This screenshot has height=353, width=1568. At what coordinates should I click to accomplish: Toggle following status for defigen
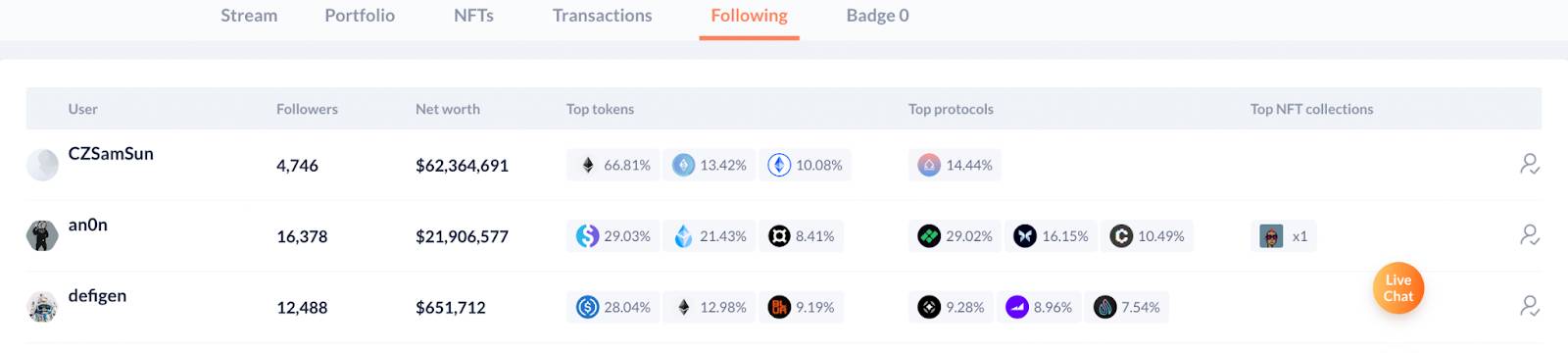point(1529,307)
